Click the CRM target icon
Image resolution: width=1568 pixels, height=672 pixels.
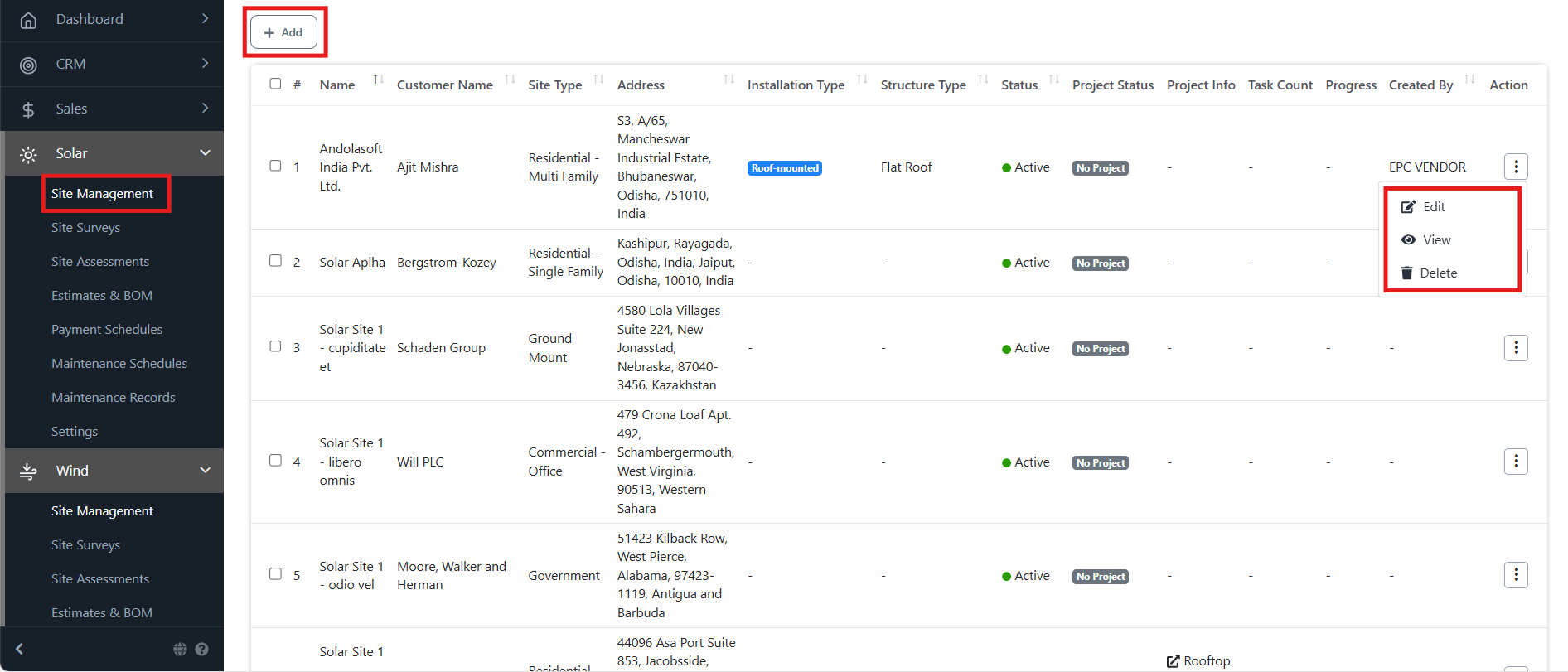28,65
